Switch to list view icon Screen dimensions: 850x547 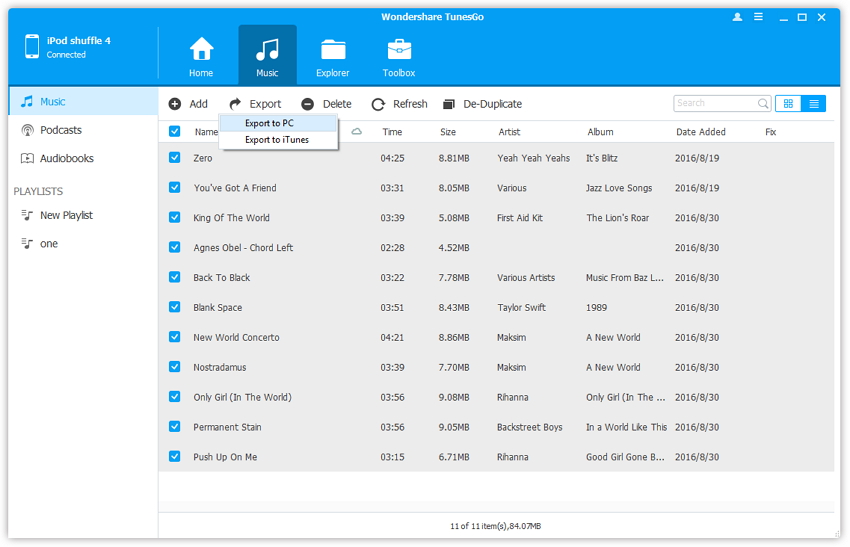814,103
